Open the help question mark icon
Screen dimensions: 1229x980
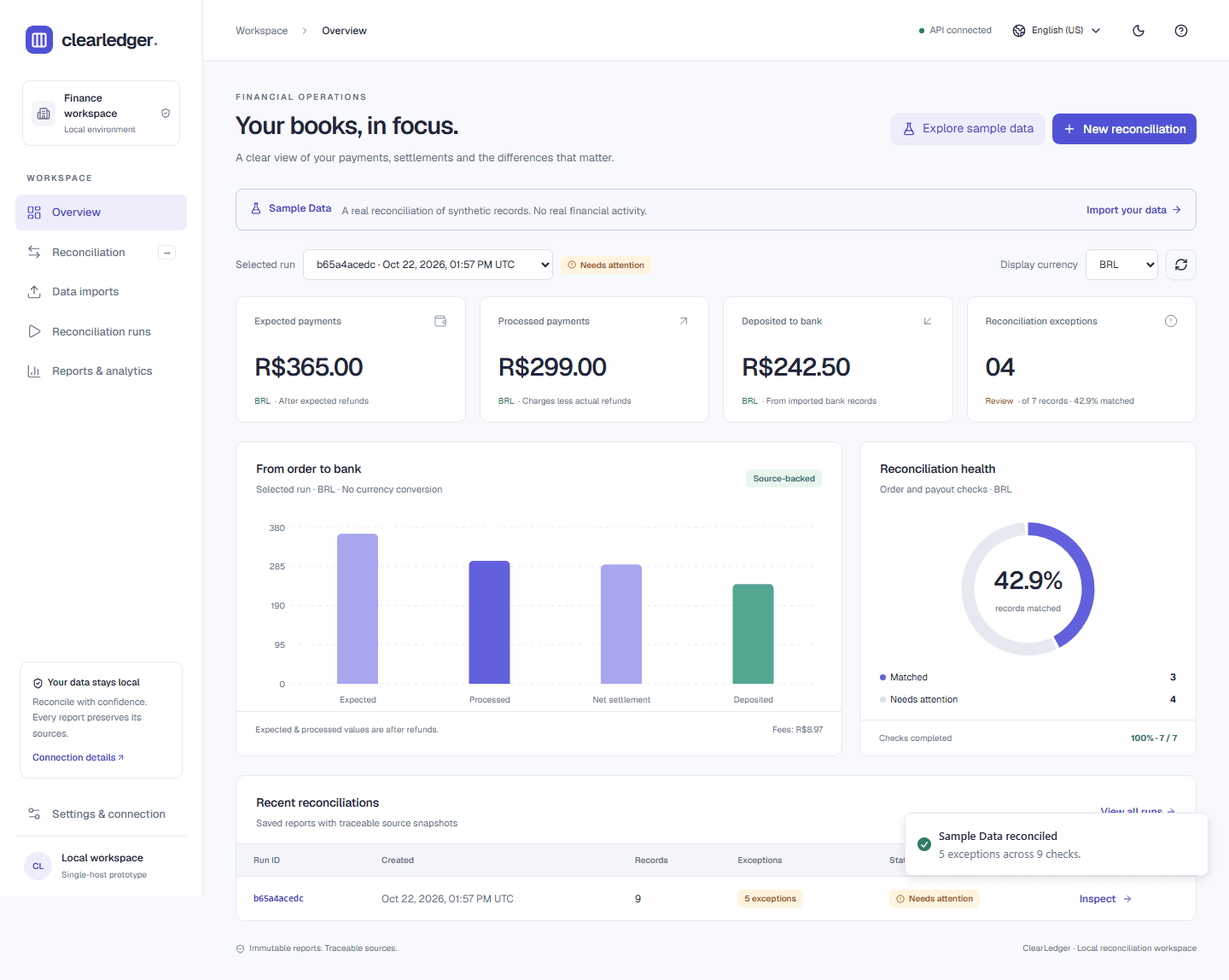coord(1181,31)
